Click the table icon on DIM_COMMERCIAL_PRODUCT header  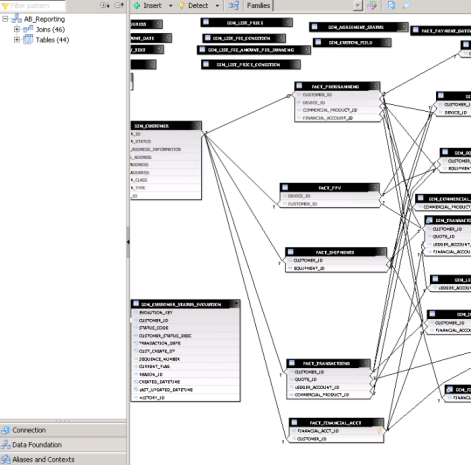click(421, 198)
